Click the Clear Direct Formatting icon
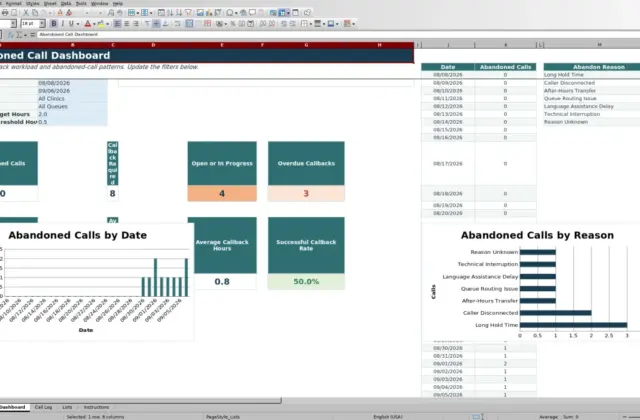The image size is (640, 420). coord(69,13)
